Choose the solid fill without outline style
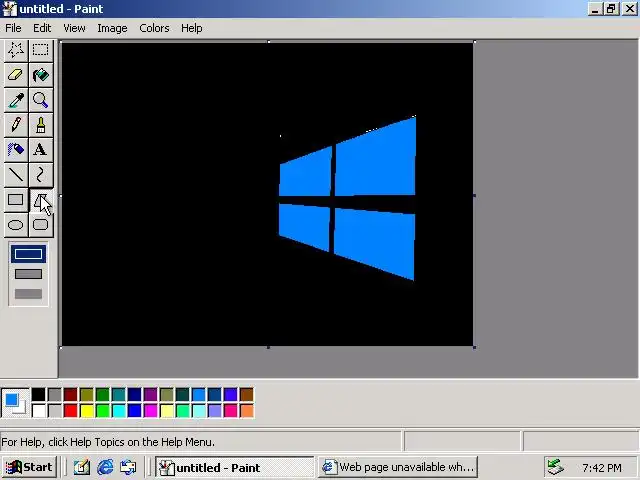The width and height of the screenshot is (640, 480). pyautogui.click(x=28, y=294)
